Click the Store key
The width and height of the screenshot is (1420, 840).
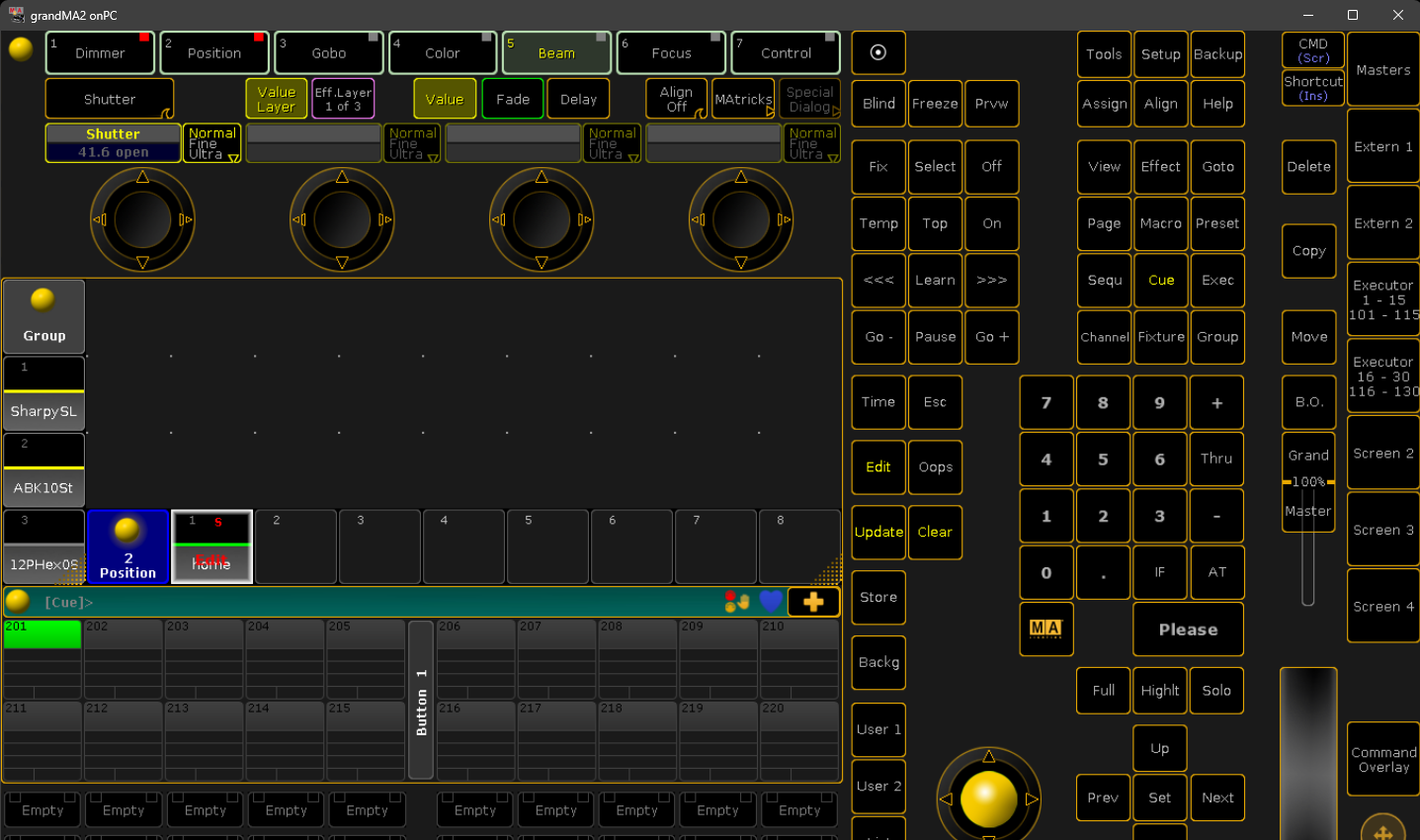[878, 597]
